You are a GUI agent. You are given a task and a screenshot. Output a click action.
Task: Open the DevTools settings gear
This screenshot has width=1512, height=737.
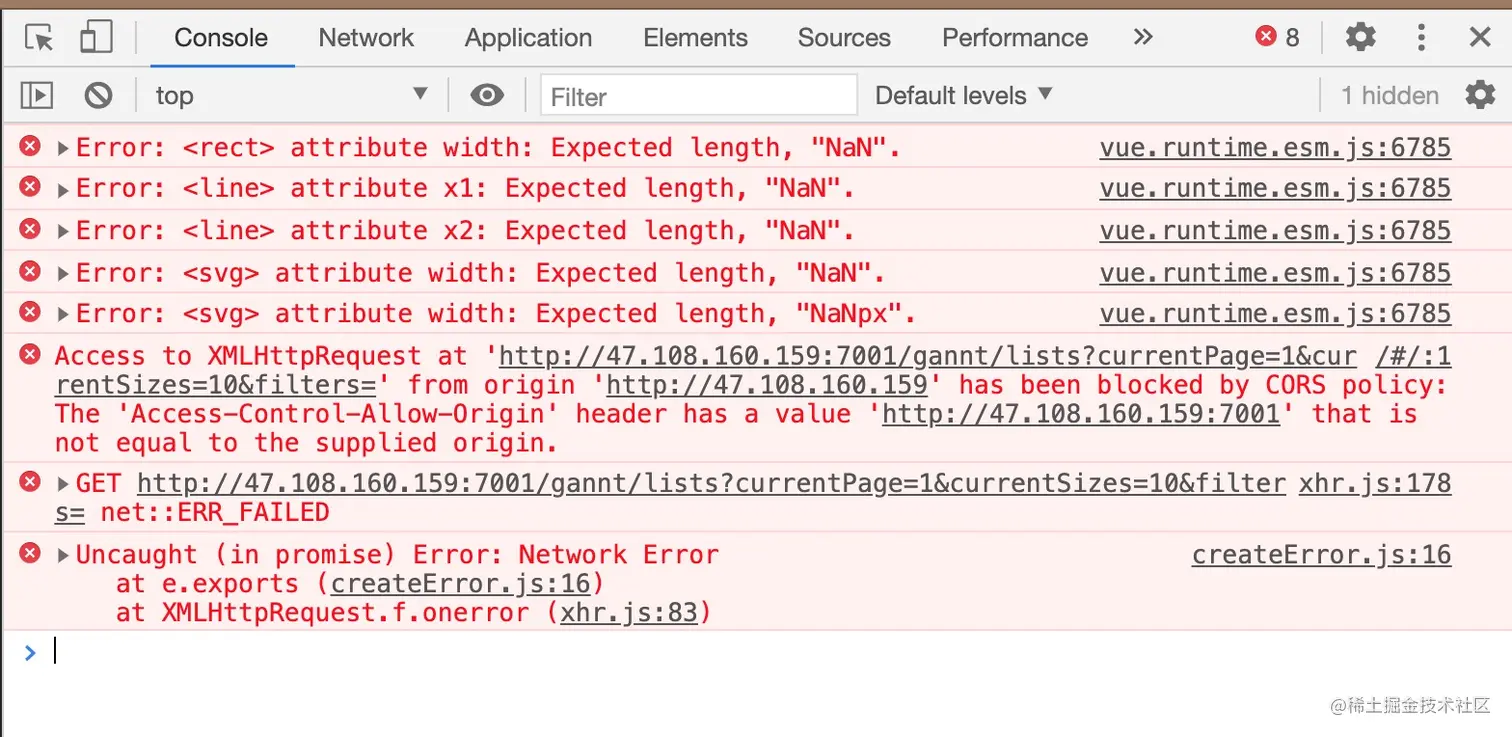pos(1360,38)
